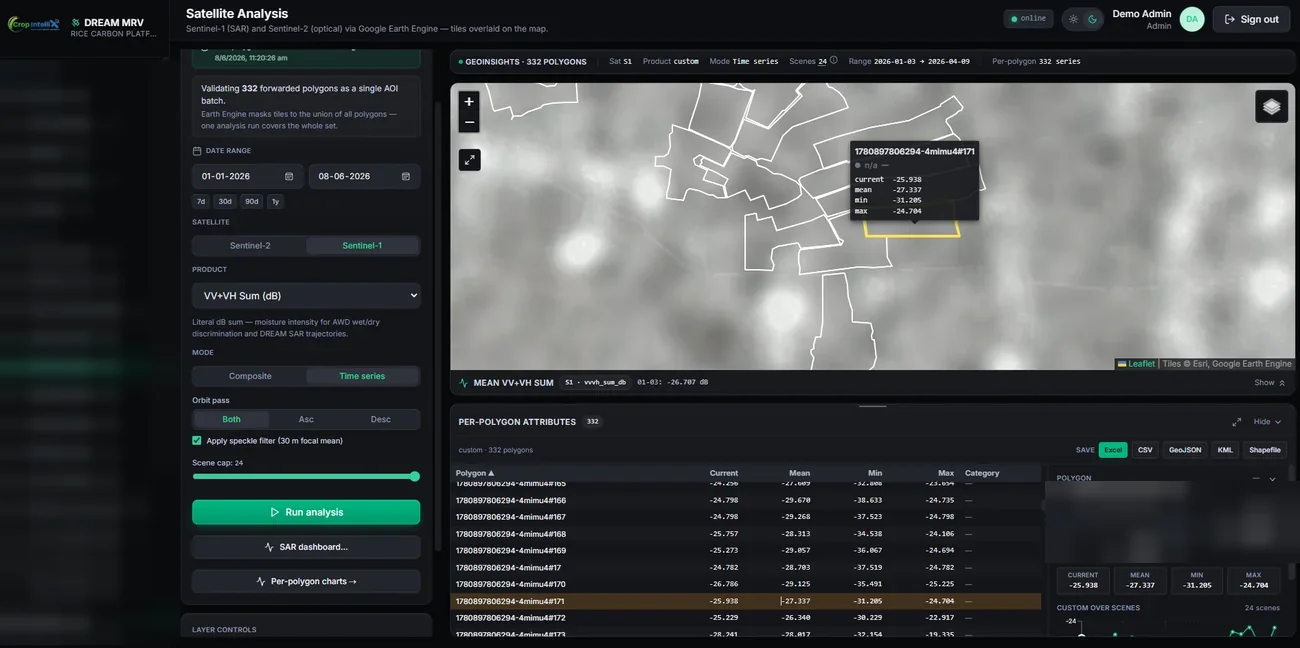Click the mean VV+VH sum chart icon
Screen dimensions: 1300x648
[463, 383]
